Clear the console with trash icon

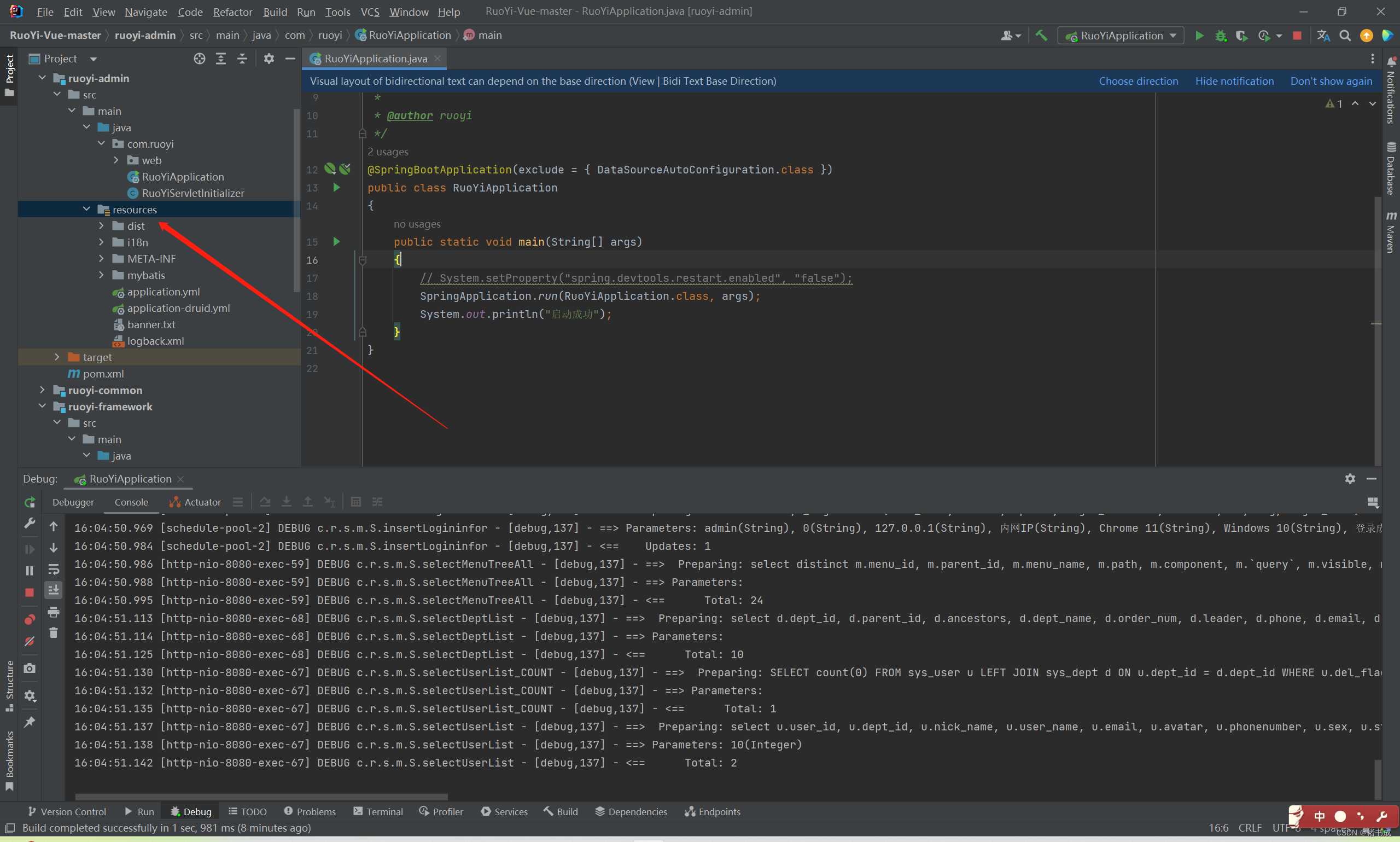pos(53,632)
